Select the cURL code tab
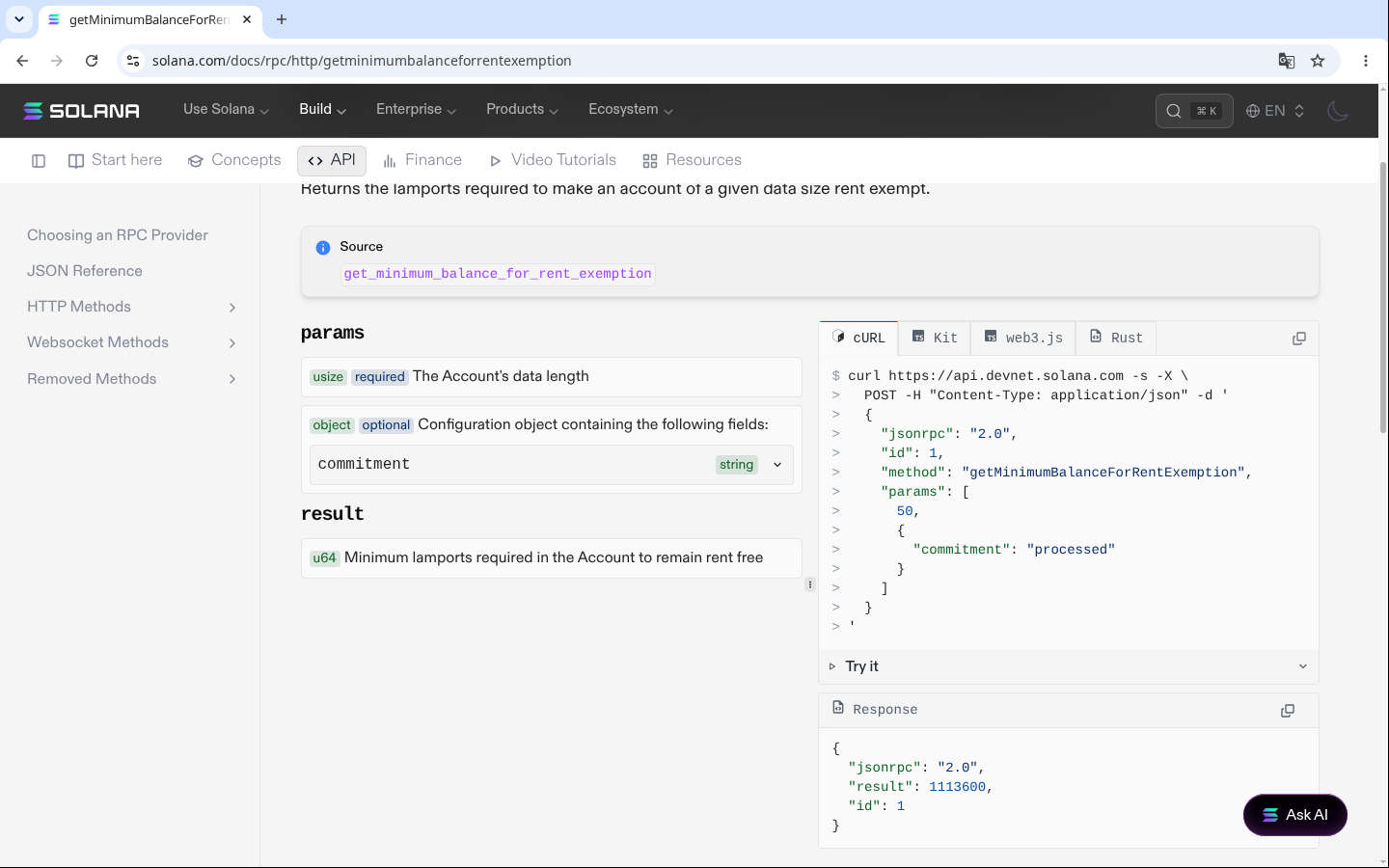The image size is (1389, 868). 858,338
